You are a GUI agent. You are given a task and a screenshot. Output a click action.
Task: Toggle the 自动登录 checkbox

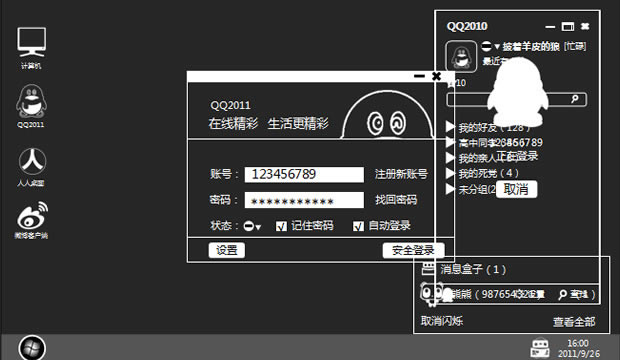[358, 226]
